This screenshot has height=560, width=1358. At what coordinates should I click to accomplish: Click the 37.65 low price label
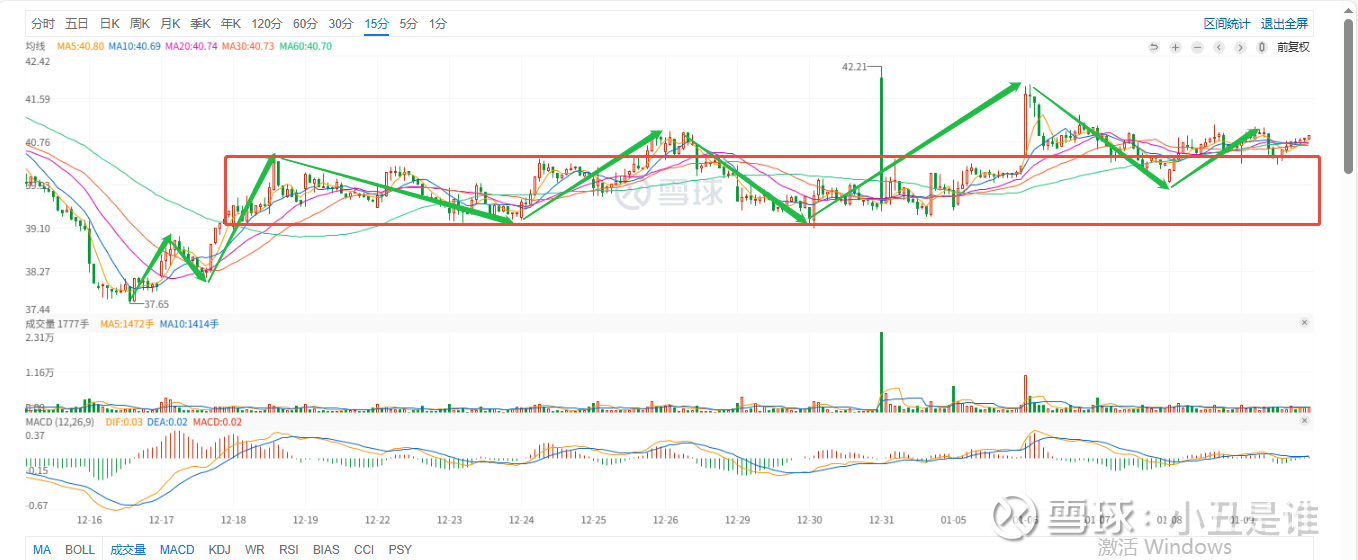[x=156, y=304]
